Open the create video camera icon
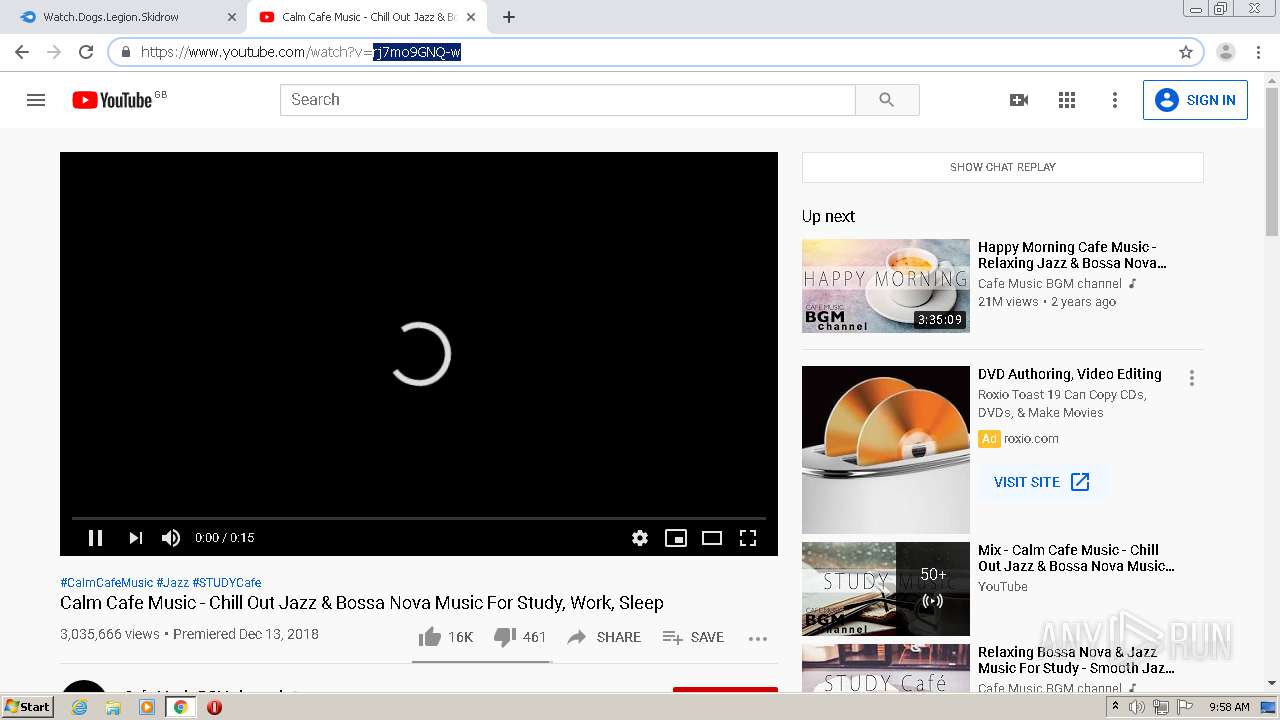The width and height of the screenshot is (1280, 720). click(1019, 100)
